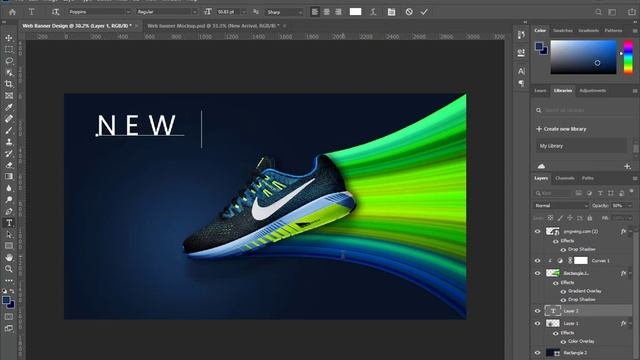Screen dimensions: 640x360
Task: Open My Library
Action: click(581, 146)
